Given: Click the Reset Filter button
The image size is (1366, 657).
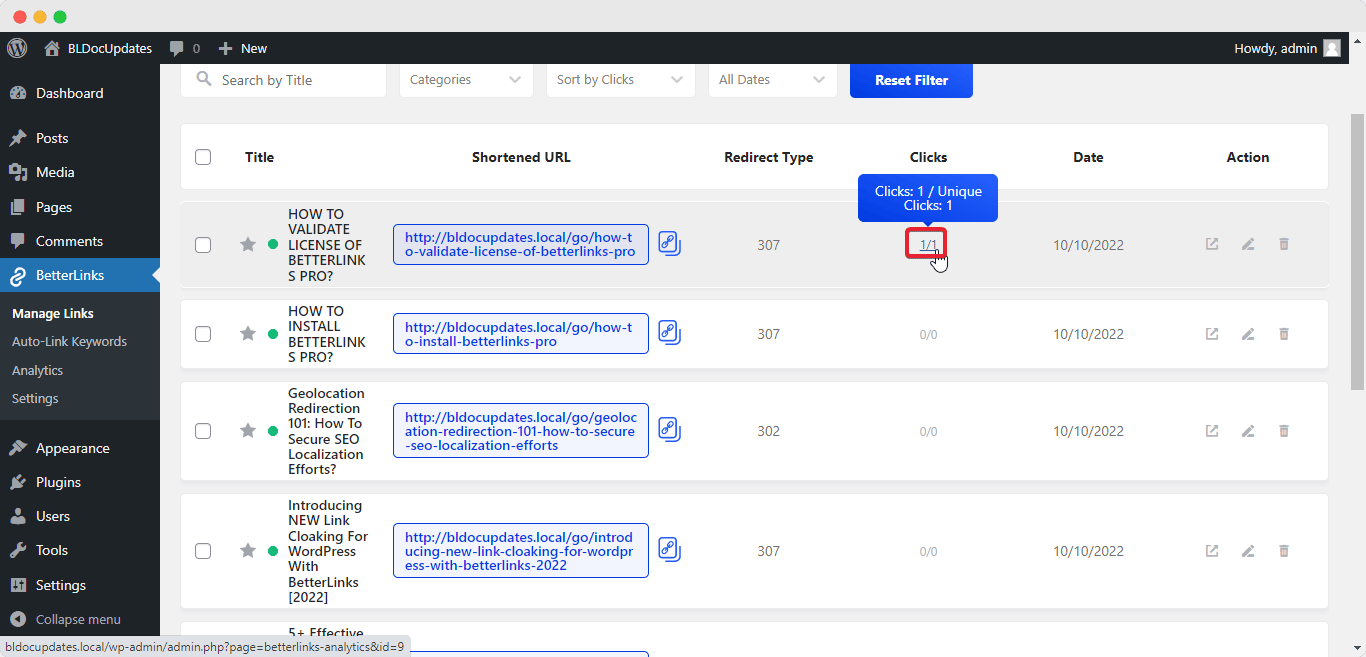Looking at the screenshot, I should 911,80.
